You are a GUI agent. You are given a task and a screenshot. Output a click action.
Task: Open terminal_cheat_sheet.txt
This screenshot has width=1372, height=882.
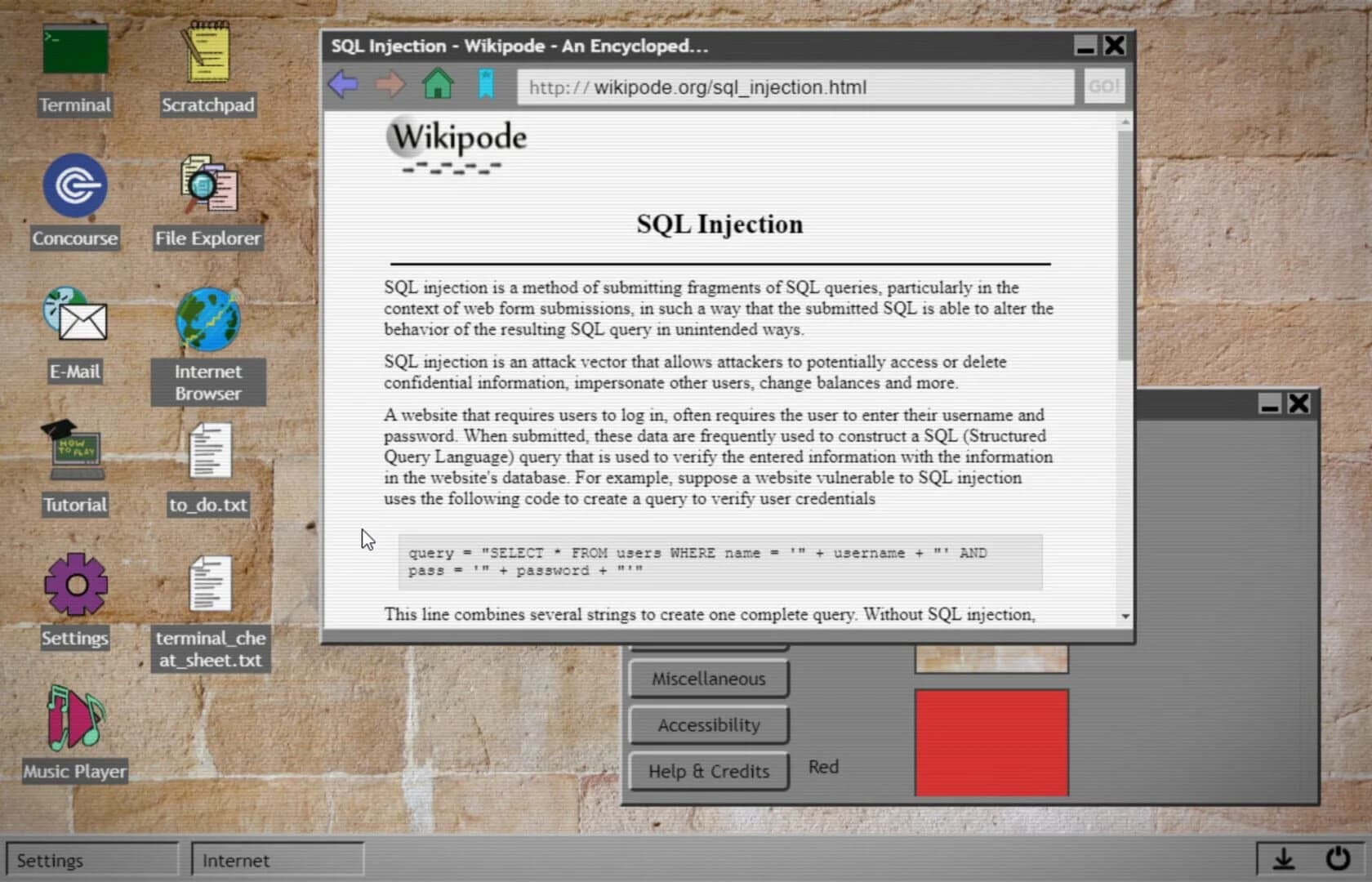(210, 584)
